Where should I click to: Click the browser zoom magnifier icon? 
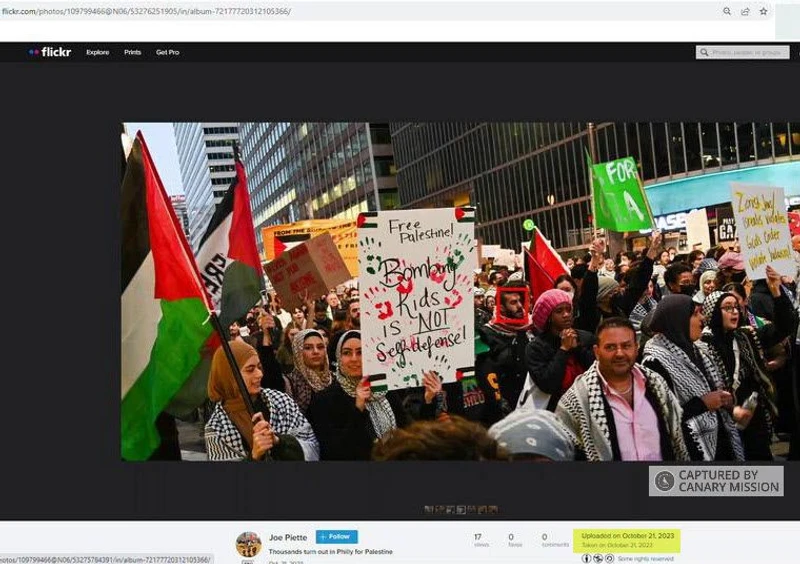[x=727, y=11]
